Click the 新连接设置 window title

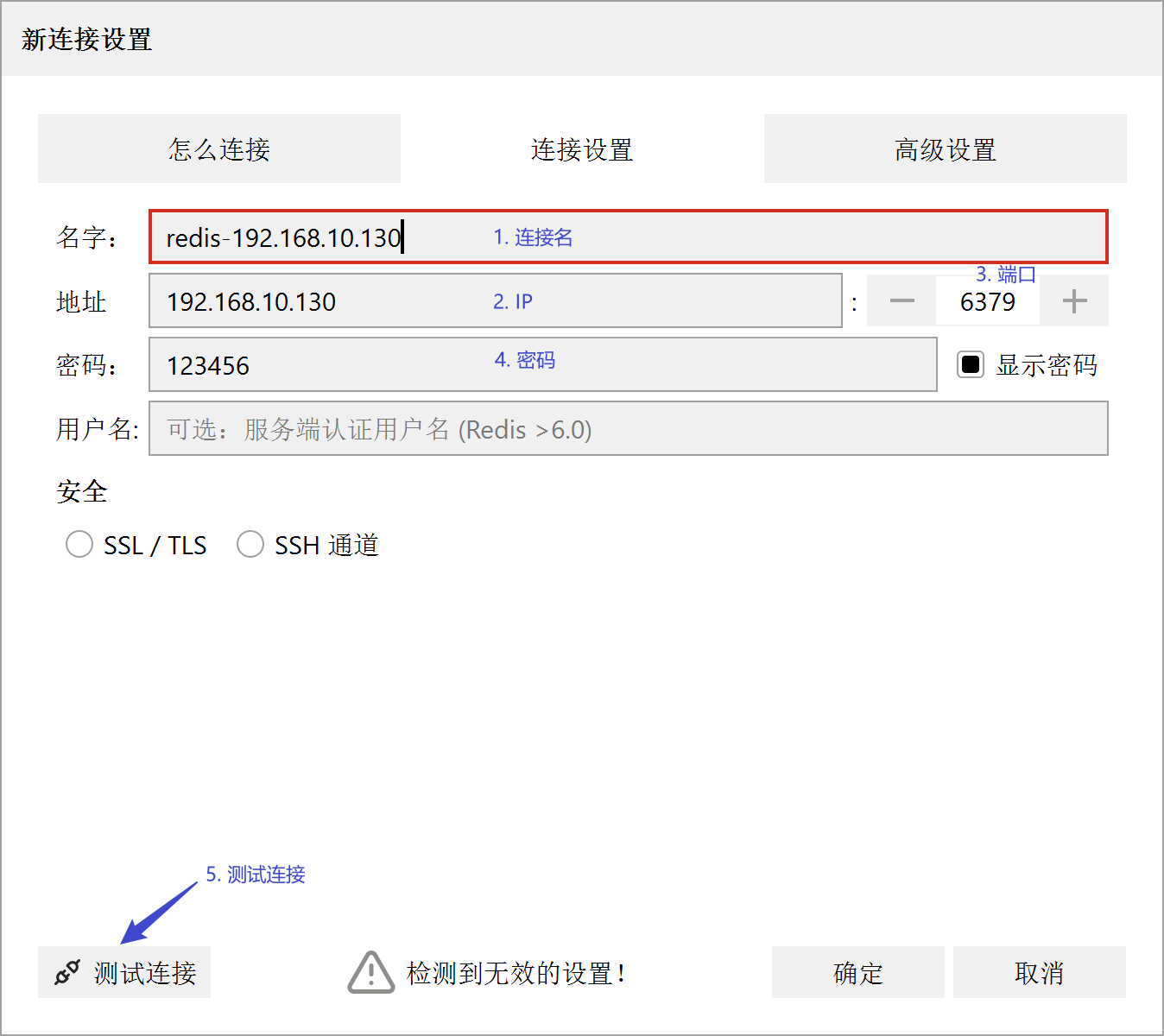86,40
